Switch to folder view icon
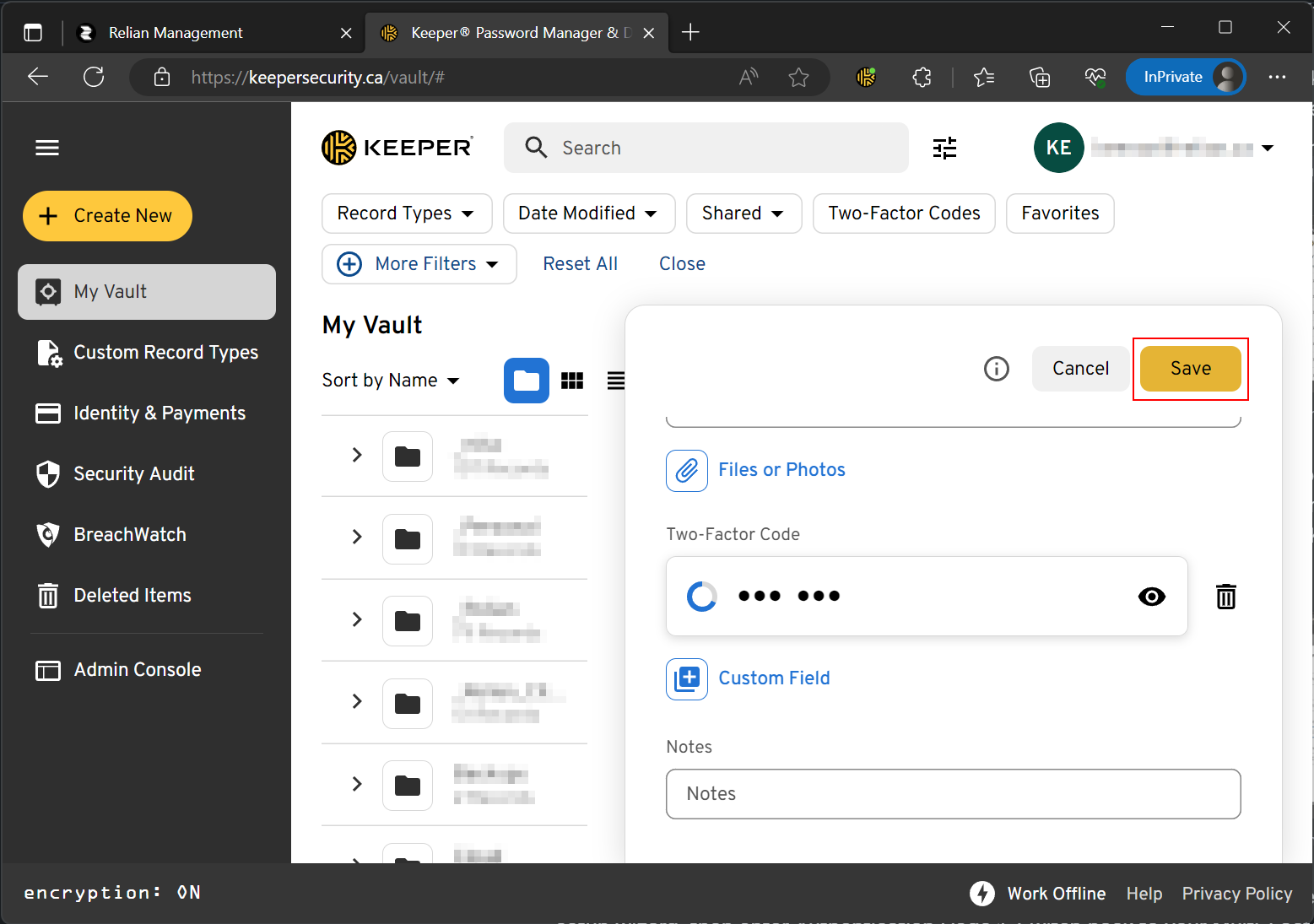Viewport: 1314px width, 924px height. (x=527, y=381)
